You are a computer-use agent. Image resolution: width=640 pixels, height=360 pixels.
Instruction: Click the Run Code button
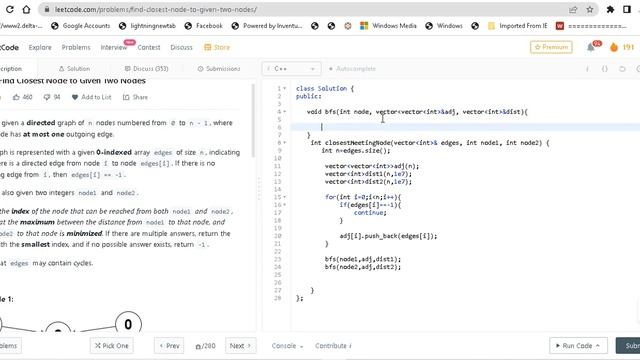point(578,346)
